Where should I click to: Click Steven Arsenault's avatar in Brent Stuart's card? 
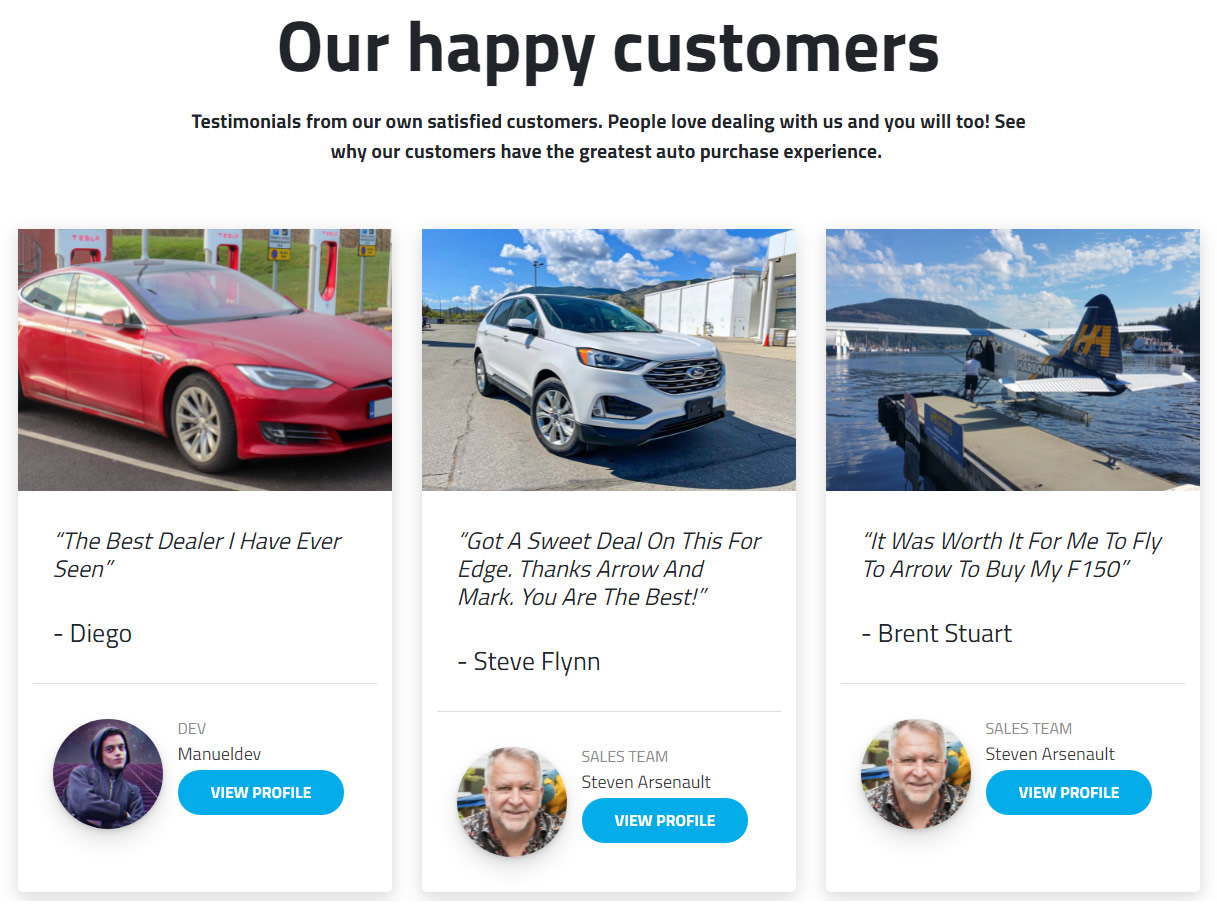pos(916,774)
